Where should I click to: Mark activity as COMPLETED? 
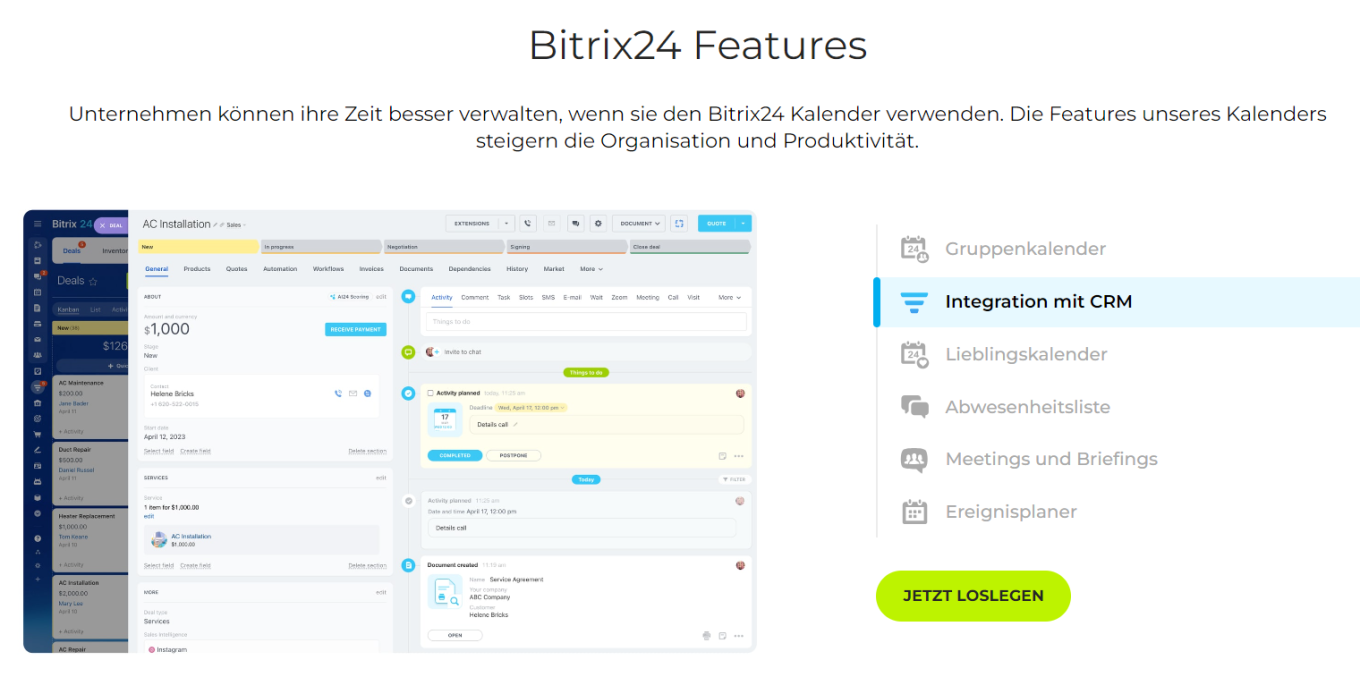[454, 455]
